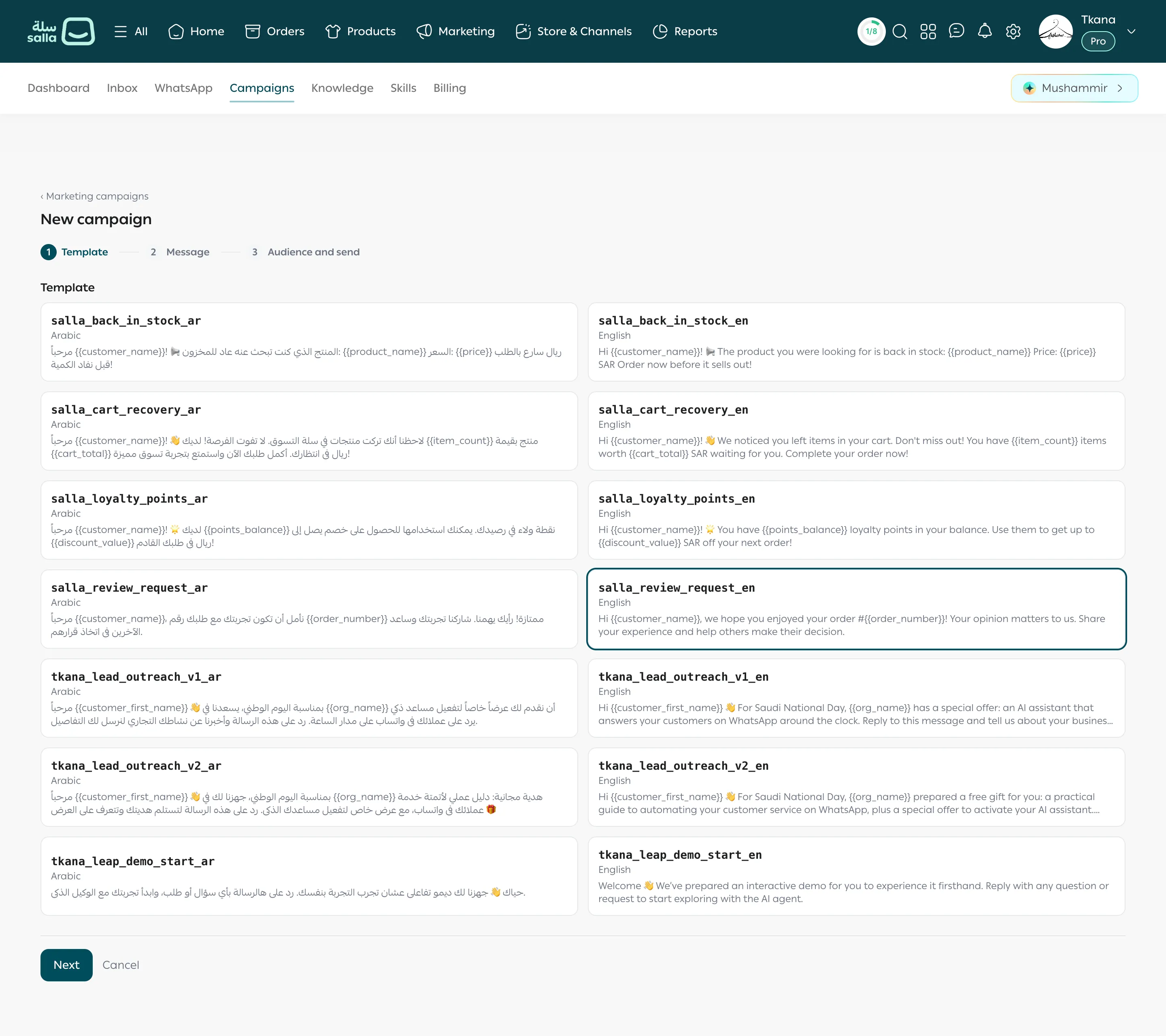Select tkana_leap_demo_start_en template
The image size is (1166, 1036).
tap(856, 876)
